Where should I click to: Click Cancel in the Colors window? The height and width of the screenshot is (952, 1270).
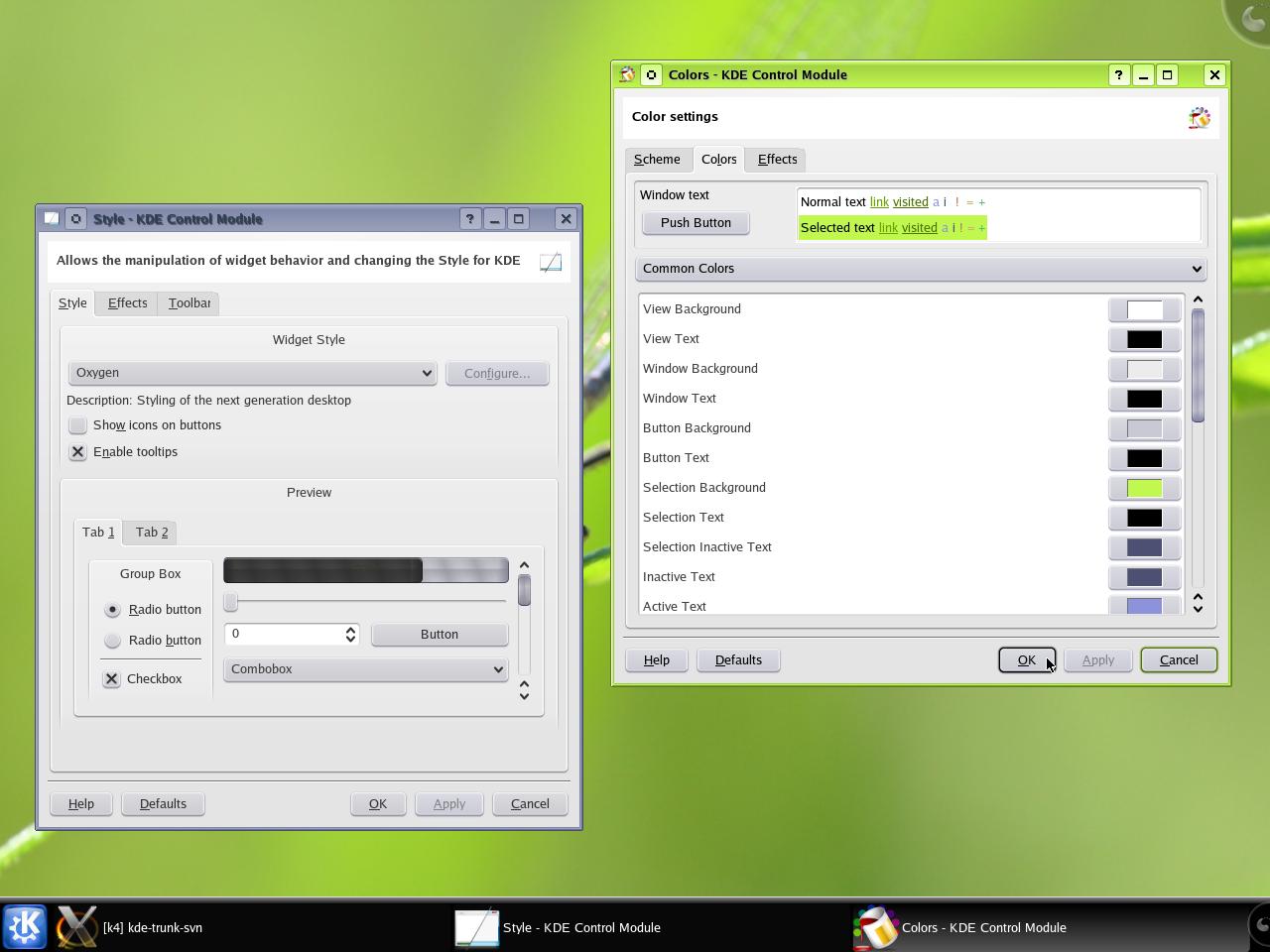(x=1179, y=660)
